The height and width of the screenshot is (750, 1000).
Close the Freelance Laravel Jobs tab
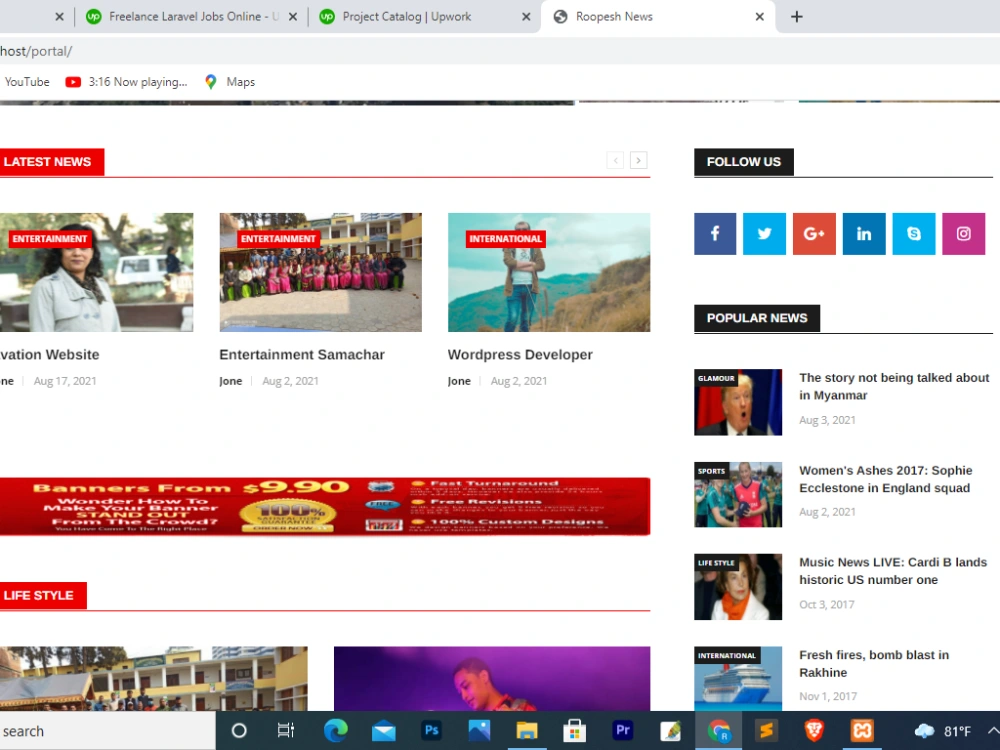293,17
